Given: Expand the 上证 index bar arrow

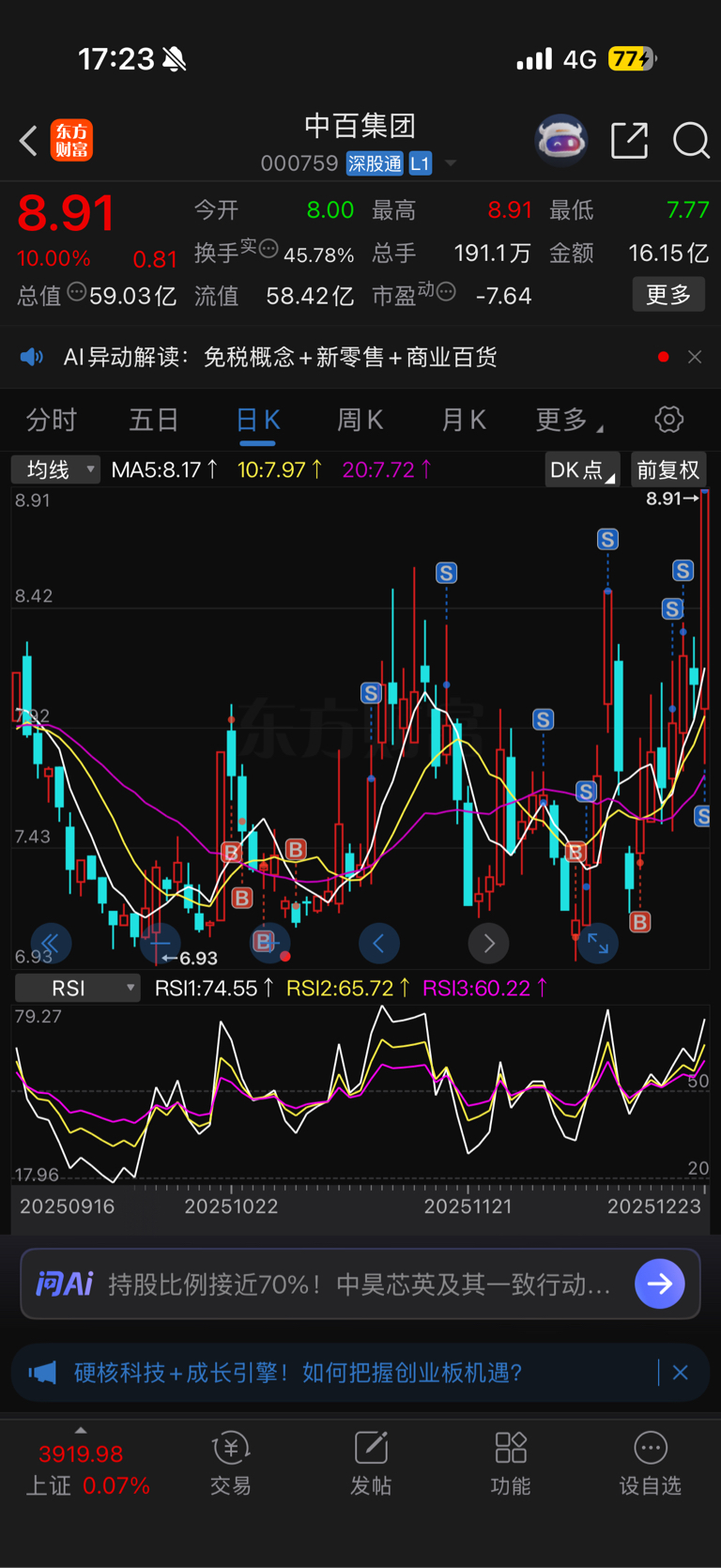Looking at the screenshot, I should pyautogui.click(x=81, y=1430).
